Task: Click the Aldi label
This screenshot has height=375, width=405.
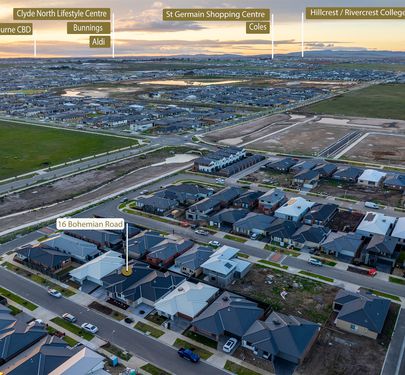Action: (x=100, y=42)
